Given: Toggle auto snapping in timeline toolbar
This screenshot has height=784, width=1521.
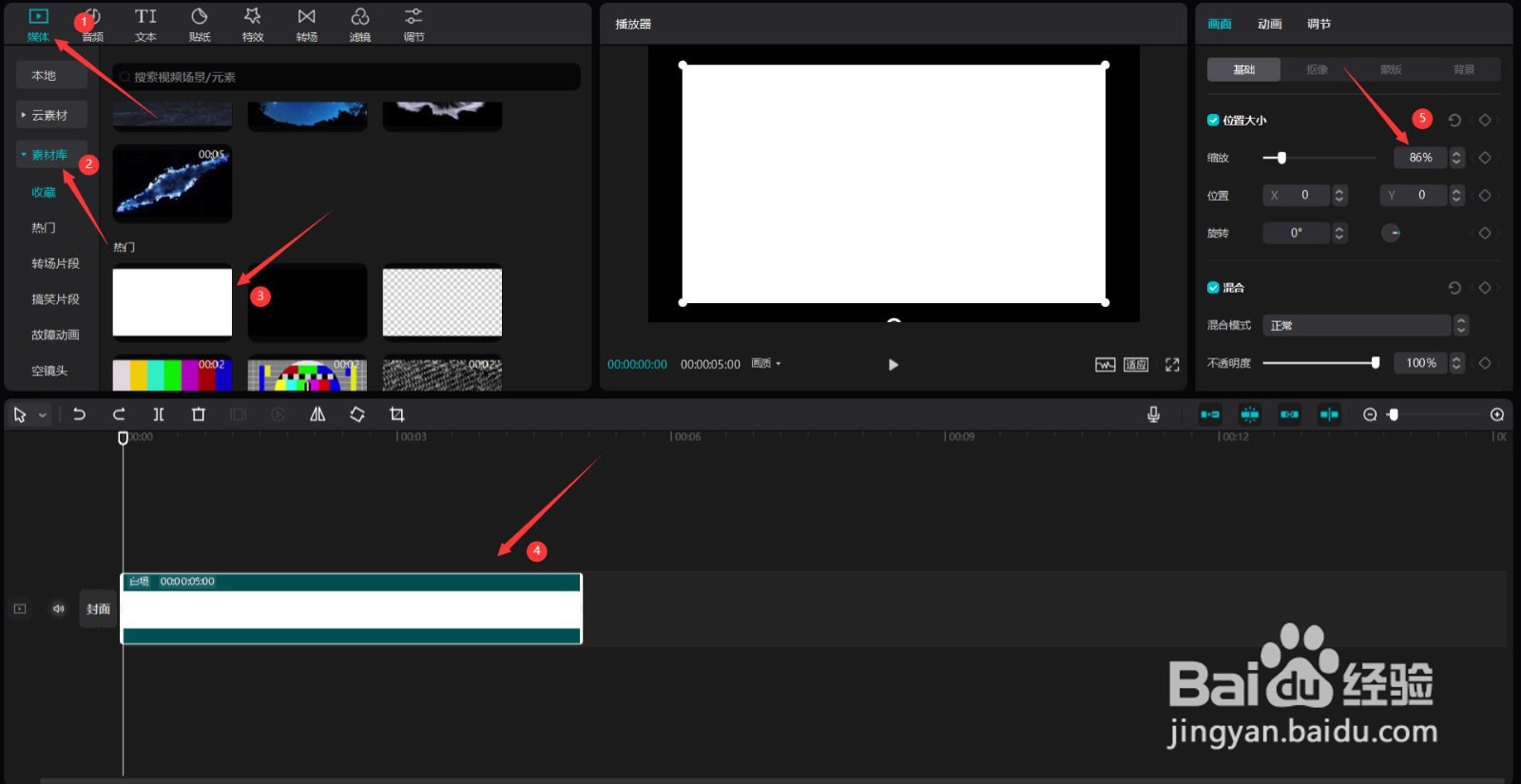Looking at the screenshot, I should tap(1250, 414).
